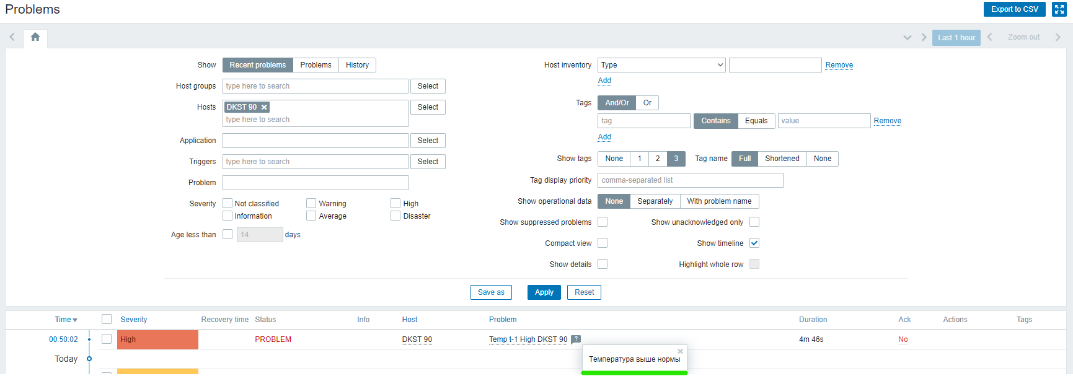The image size is (1073, 376).
Task: Select the Problems show option
Action: coord(316,65)
